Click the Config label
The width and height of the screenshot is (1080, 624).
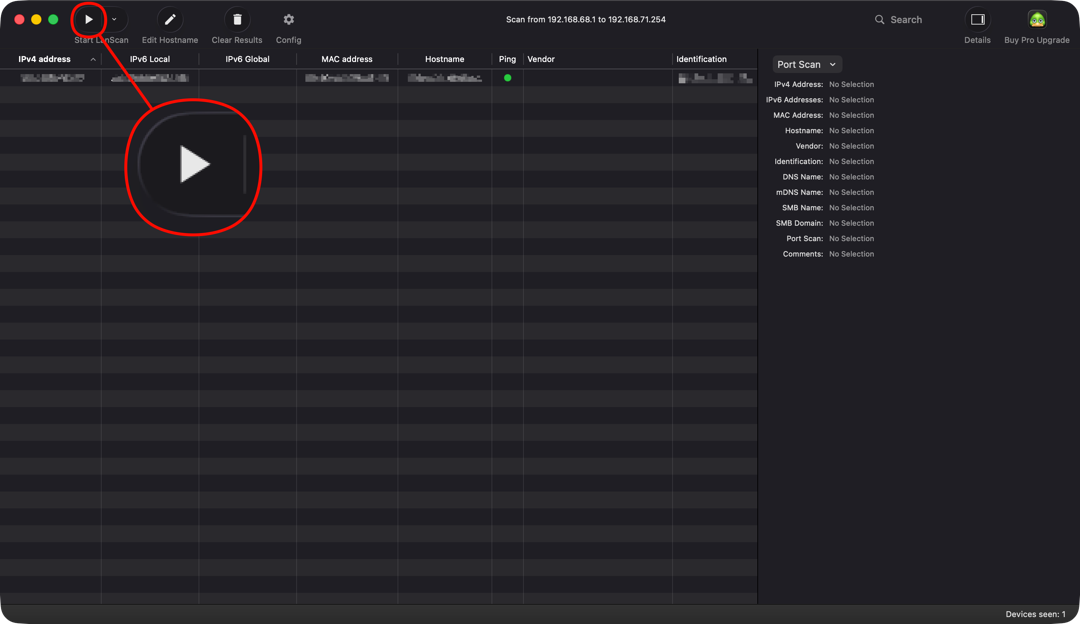click(x=289, y=40)
